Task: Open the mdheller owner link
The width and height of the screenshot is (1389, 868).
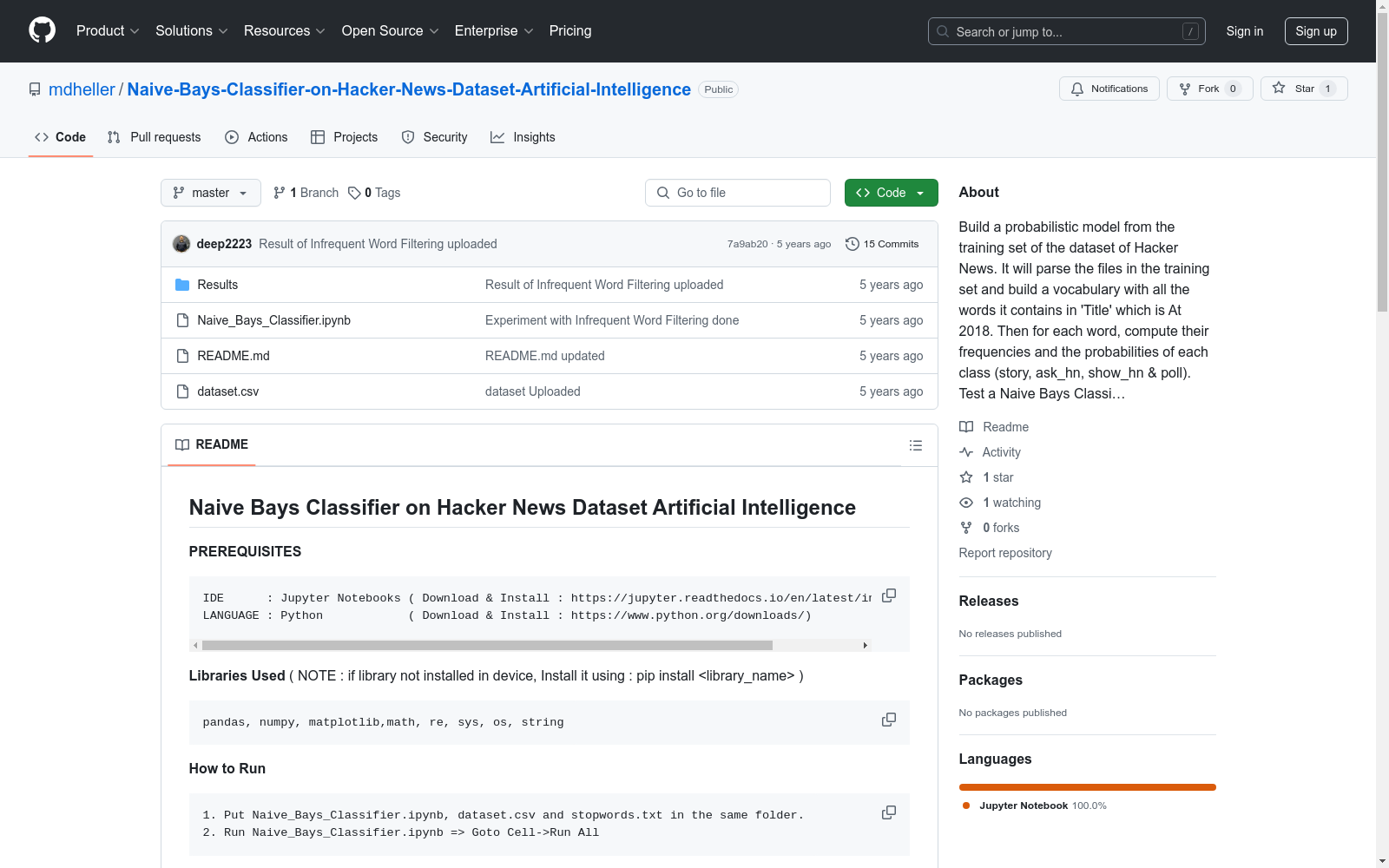Action: click(82, 89)
